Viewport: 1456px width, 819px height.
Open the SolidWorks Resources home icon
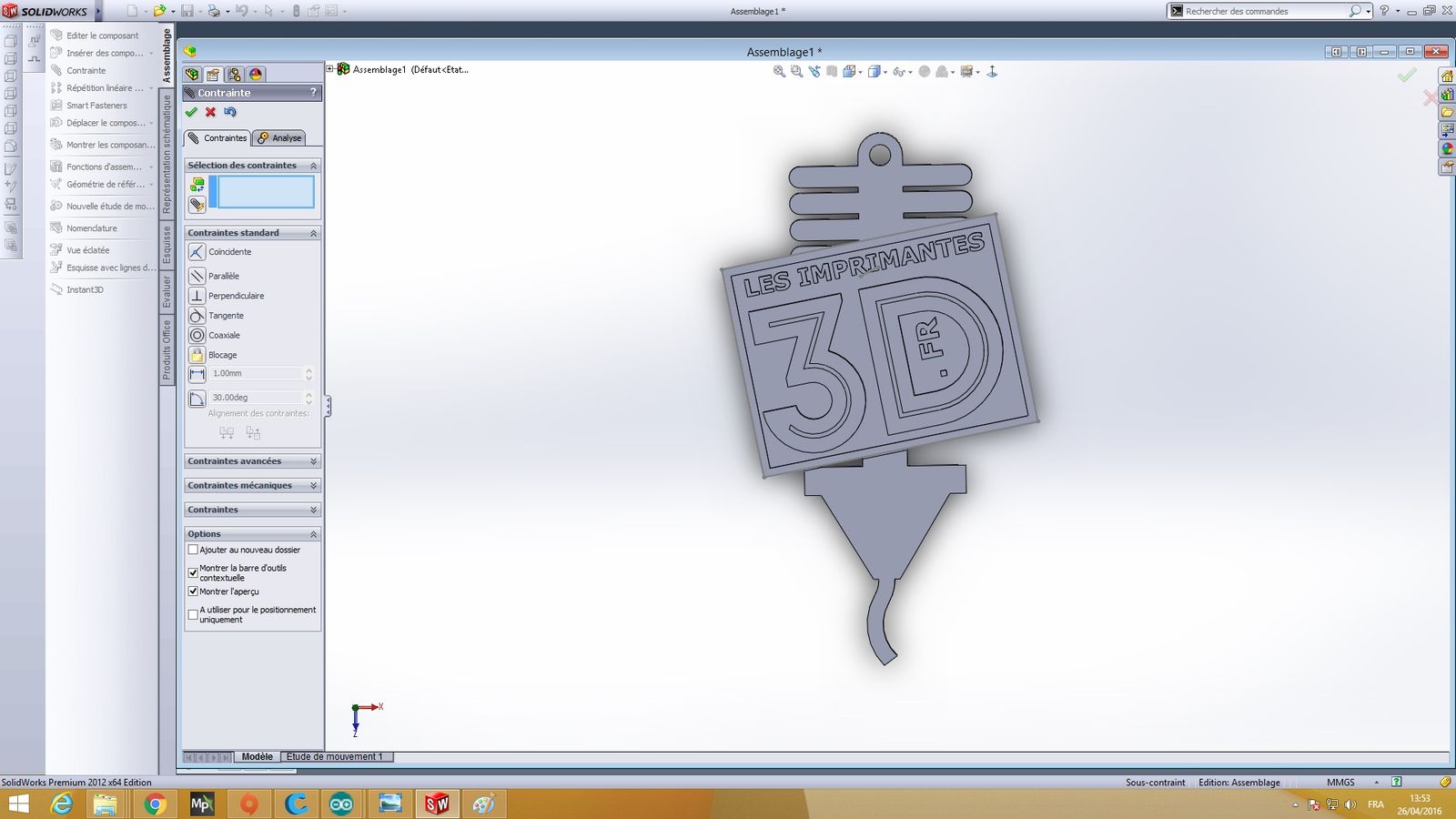click(1446, 76)
